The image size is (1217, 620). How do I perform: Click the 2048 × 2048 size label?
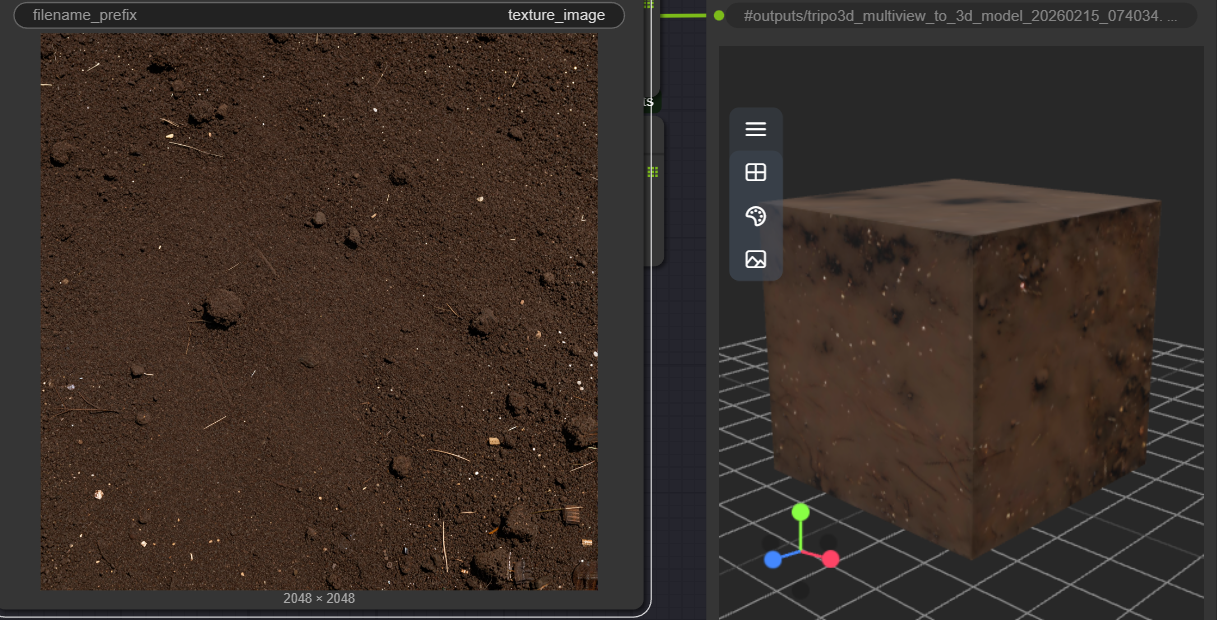click(x=319, y=598)
